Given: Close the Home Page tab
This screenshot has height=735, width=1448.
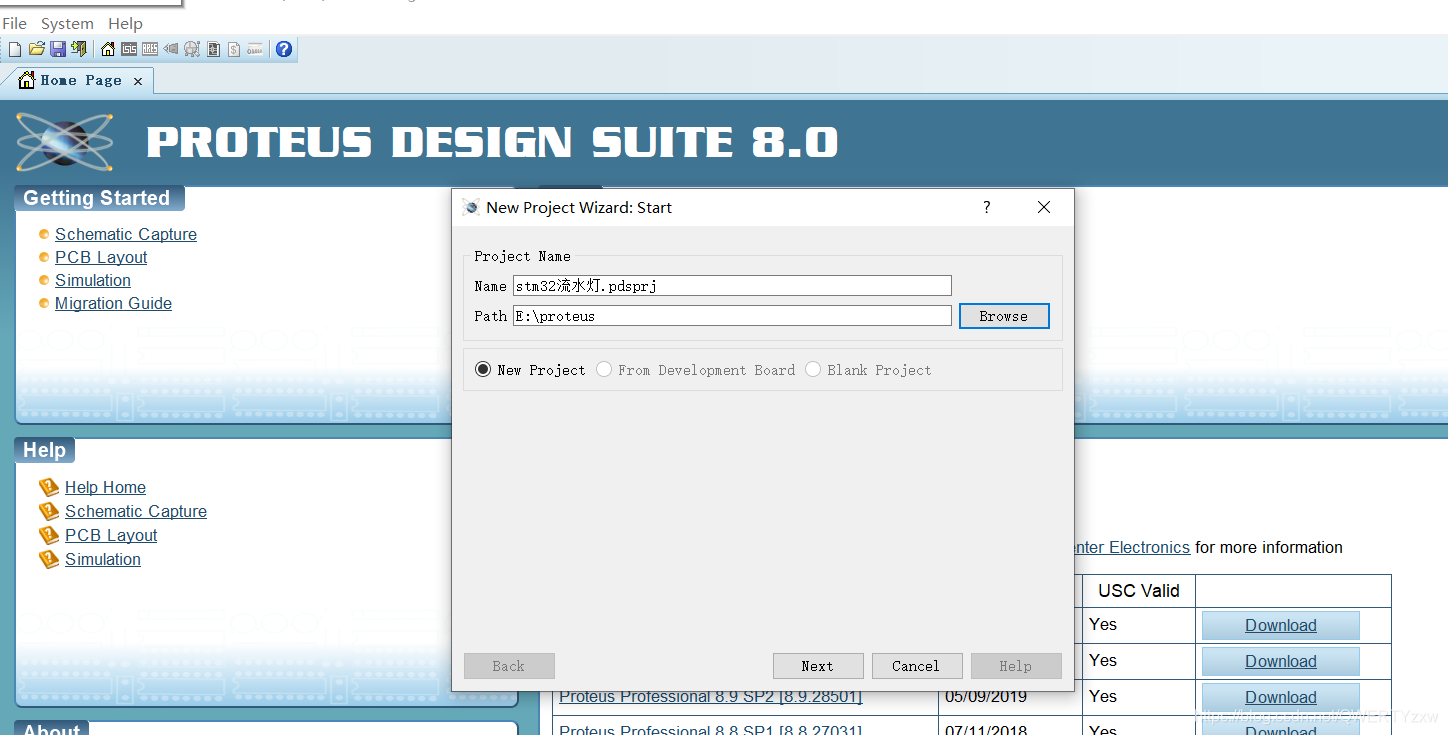Looking at the screenshot, I should [x=138, y=81].
